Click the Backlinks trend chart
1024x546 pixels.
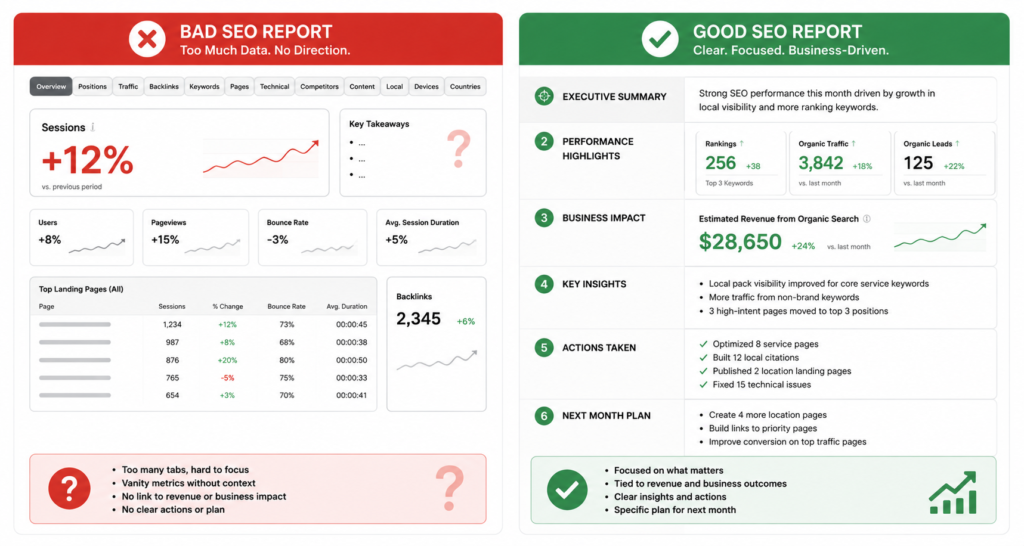click(437, 360)
